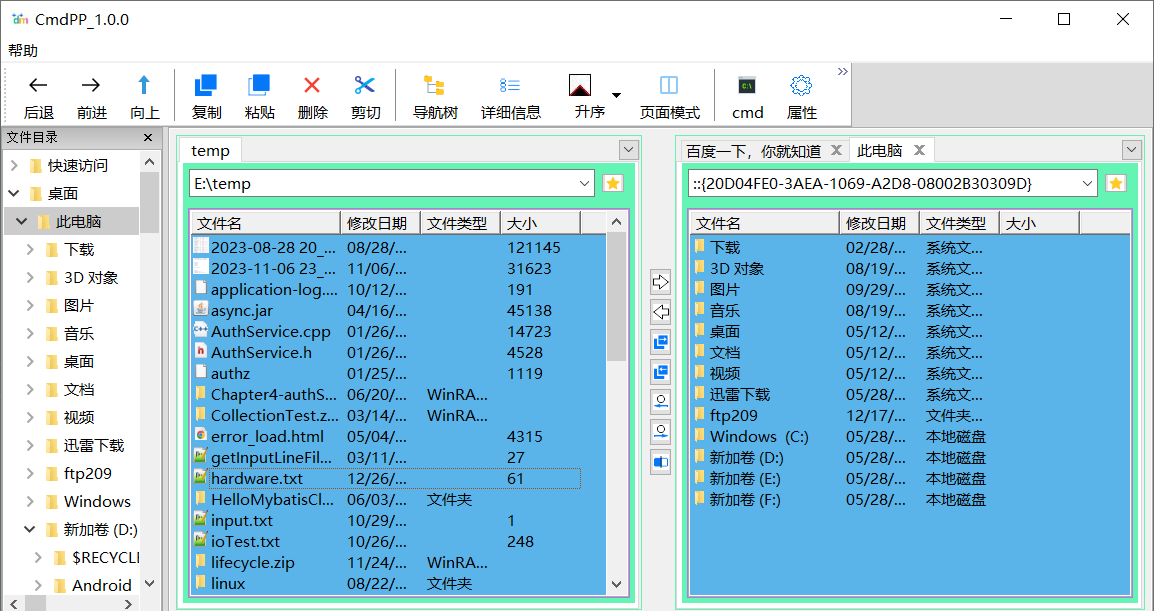The height and width of the screenshot is (611, 1154).
Task: Click the star button beside the 此电脑 path
Action: pos(1116,183)
